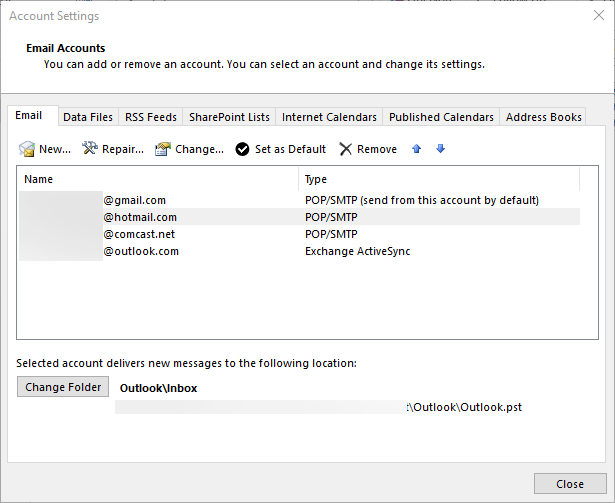Open the RSS Feeds tab
Screen dimensions: 615x503
(x=150, y=117)
